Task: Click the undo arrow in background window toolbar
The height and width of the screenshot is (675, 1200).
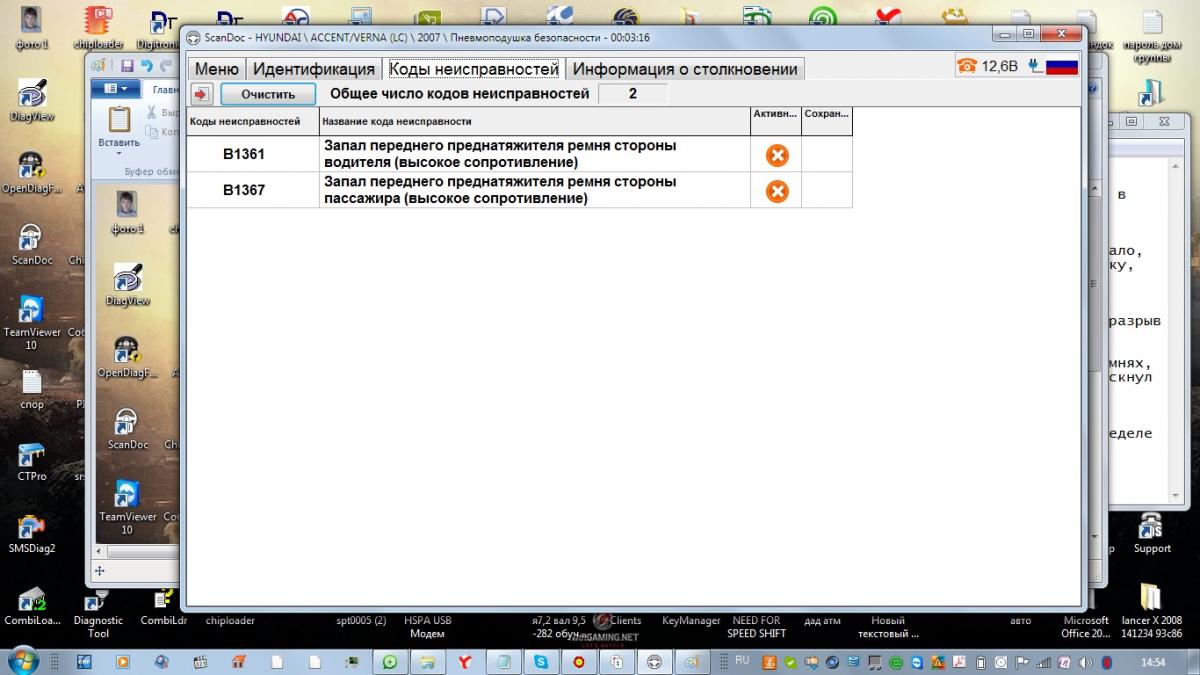Action: click(147, 66)
